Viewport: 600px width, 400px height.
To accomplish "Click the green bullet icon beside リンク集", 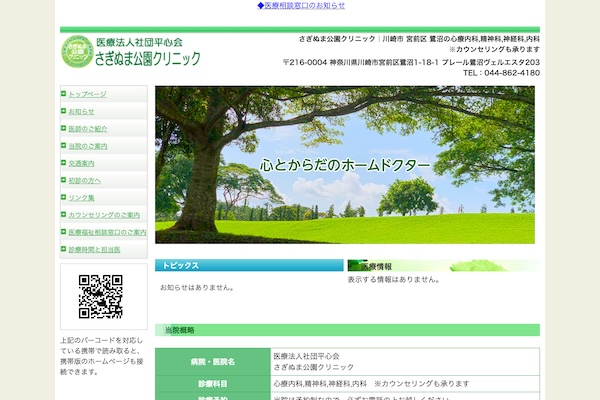I will click(x=64, y=197).
